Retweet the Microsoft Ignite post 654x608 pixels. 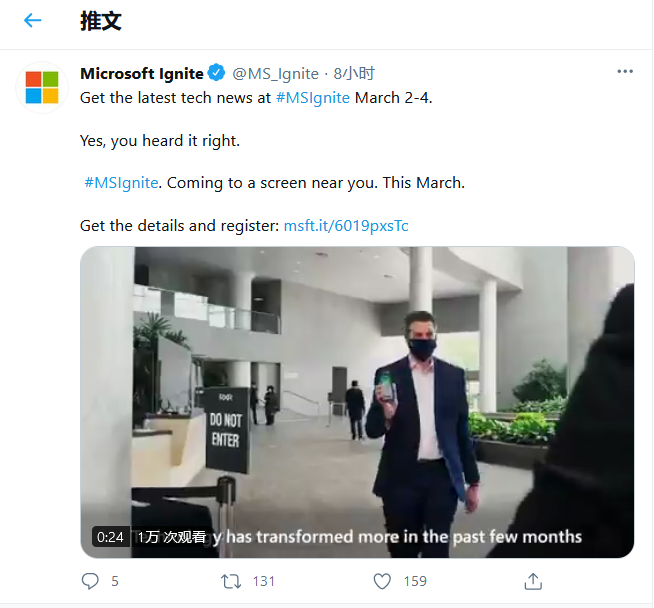pyautogui.click(x=231, y=581)
